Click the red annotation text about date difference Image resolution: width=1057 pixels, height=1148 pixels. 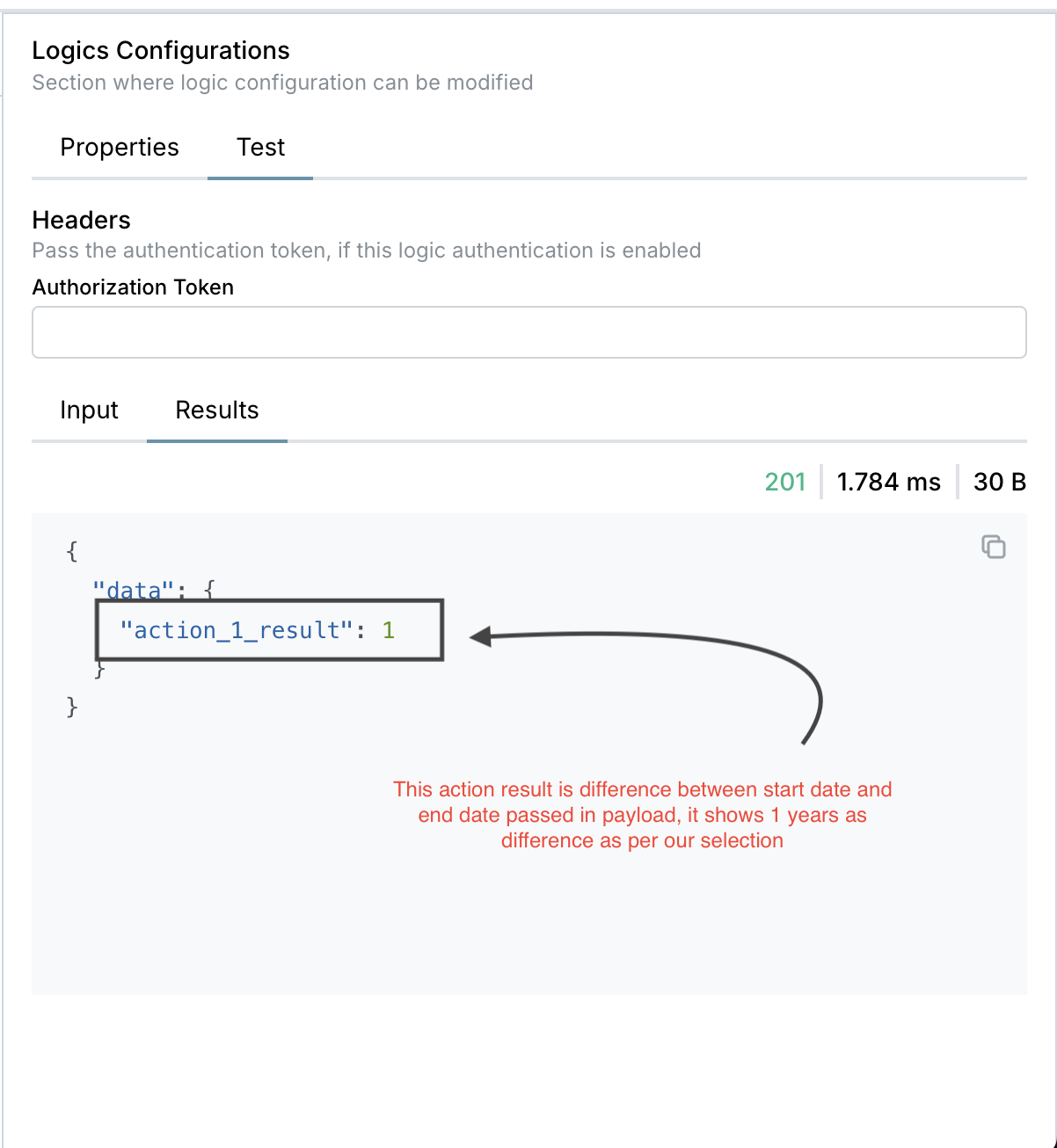[x=642, y=815]
